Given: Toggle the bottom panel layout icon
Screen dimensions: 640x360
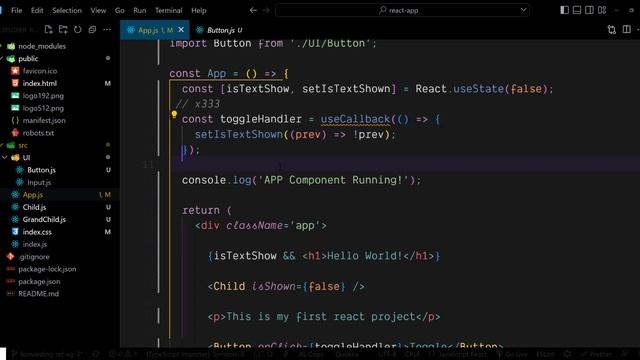Looking at the screenshot, I should point(577,10).
